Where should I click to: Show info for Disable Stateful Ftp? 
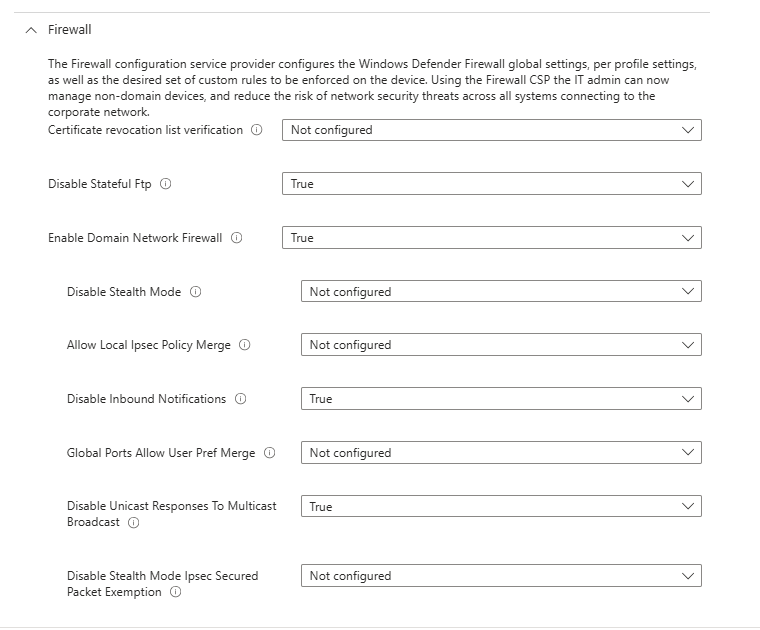pyautogui.click(x=165, y=184)
